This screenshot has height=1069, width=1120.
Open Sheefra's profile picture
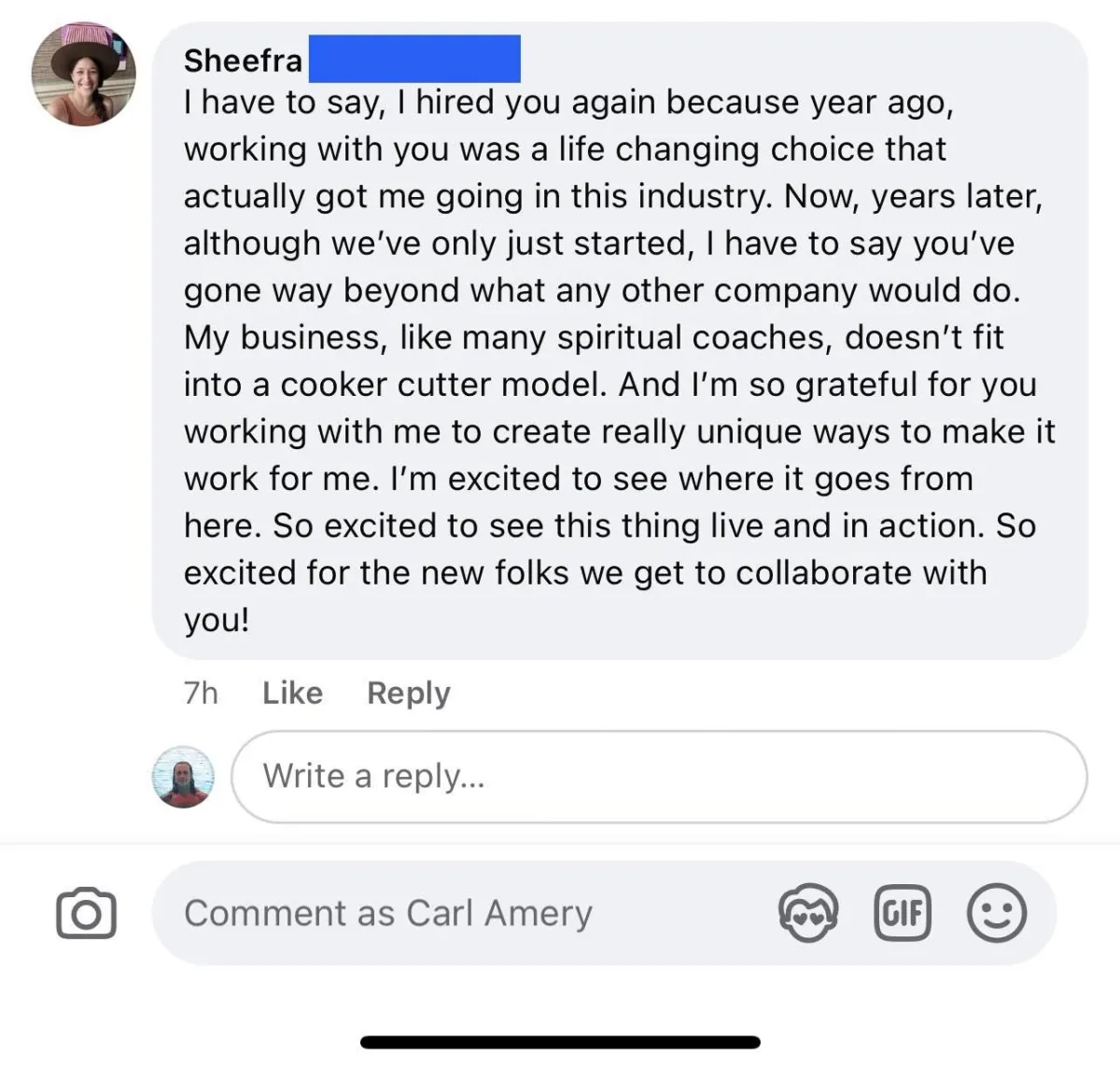[84, 74]
